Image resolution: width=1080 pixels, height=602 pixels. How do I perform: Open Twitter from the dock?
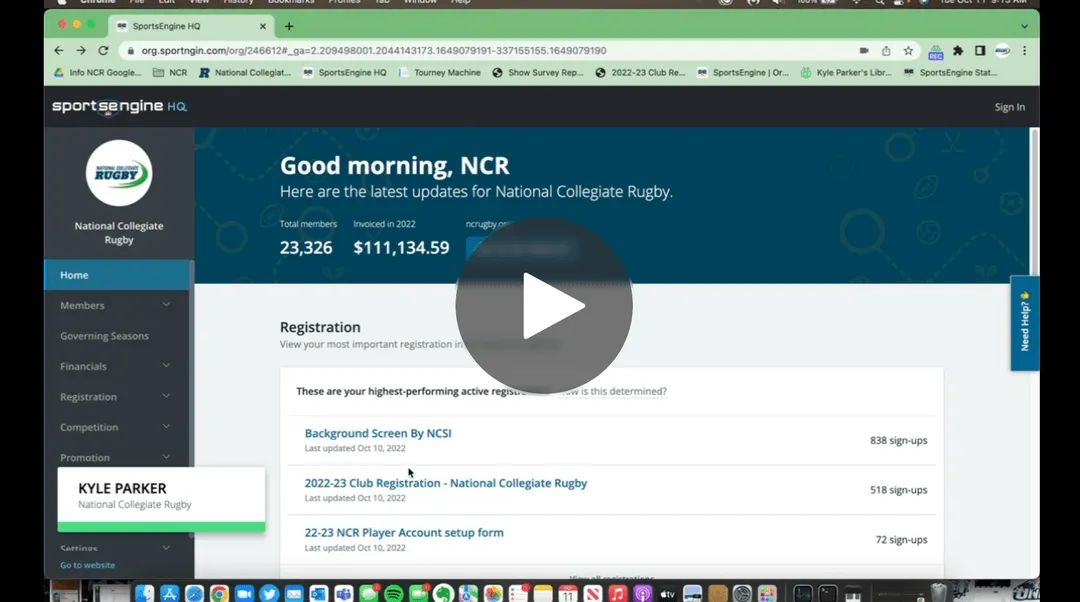click(x=269, y=593)
